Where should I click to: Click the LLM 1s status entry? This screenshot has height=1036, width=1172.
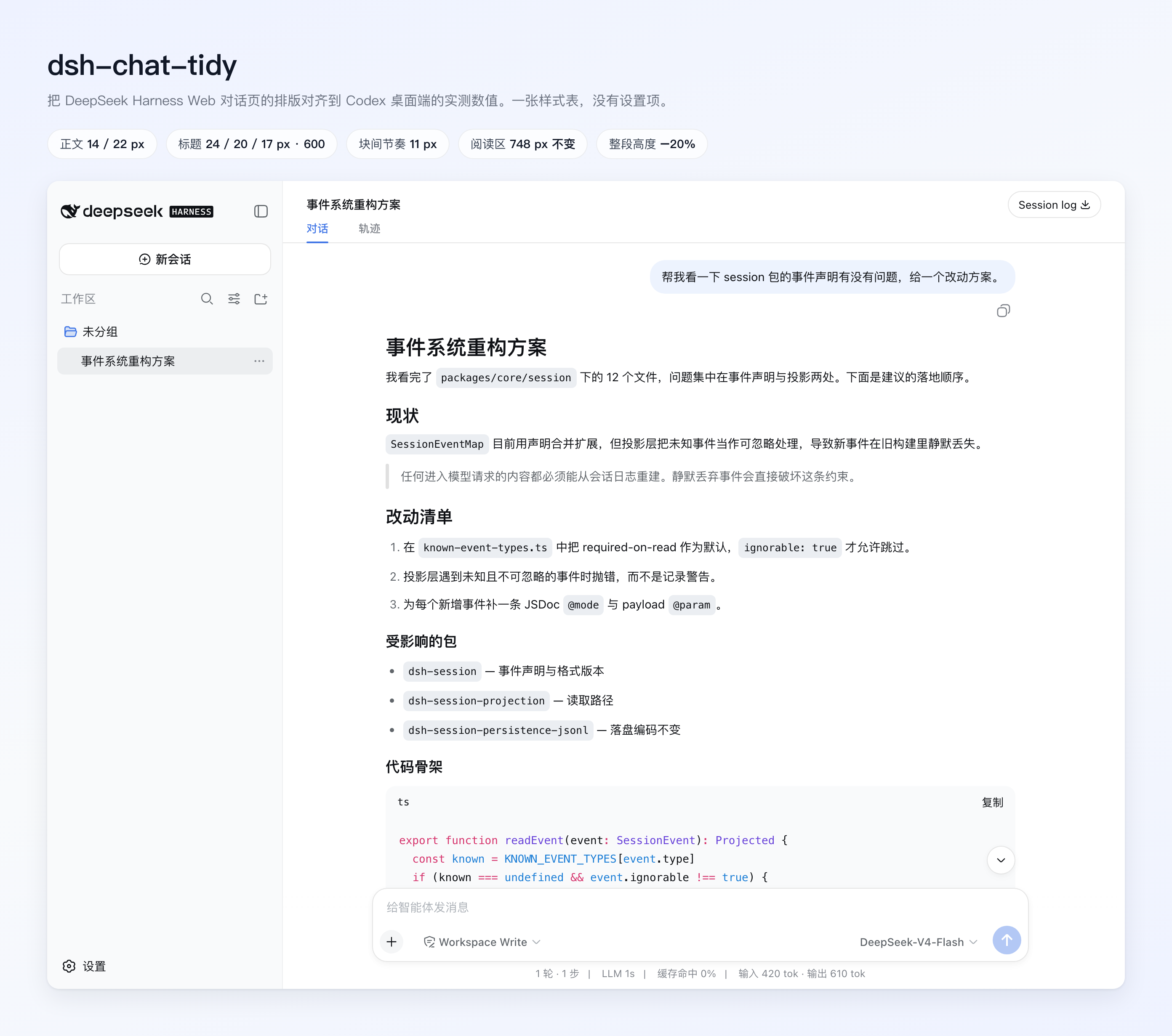(x=618, y=974)
